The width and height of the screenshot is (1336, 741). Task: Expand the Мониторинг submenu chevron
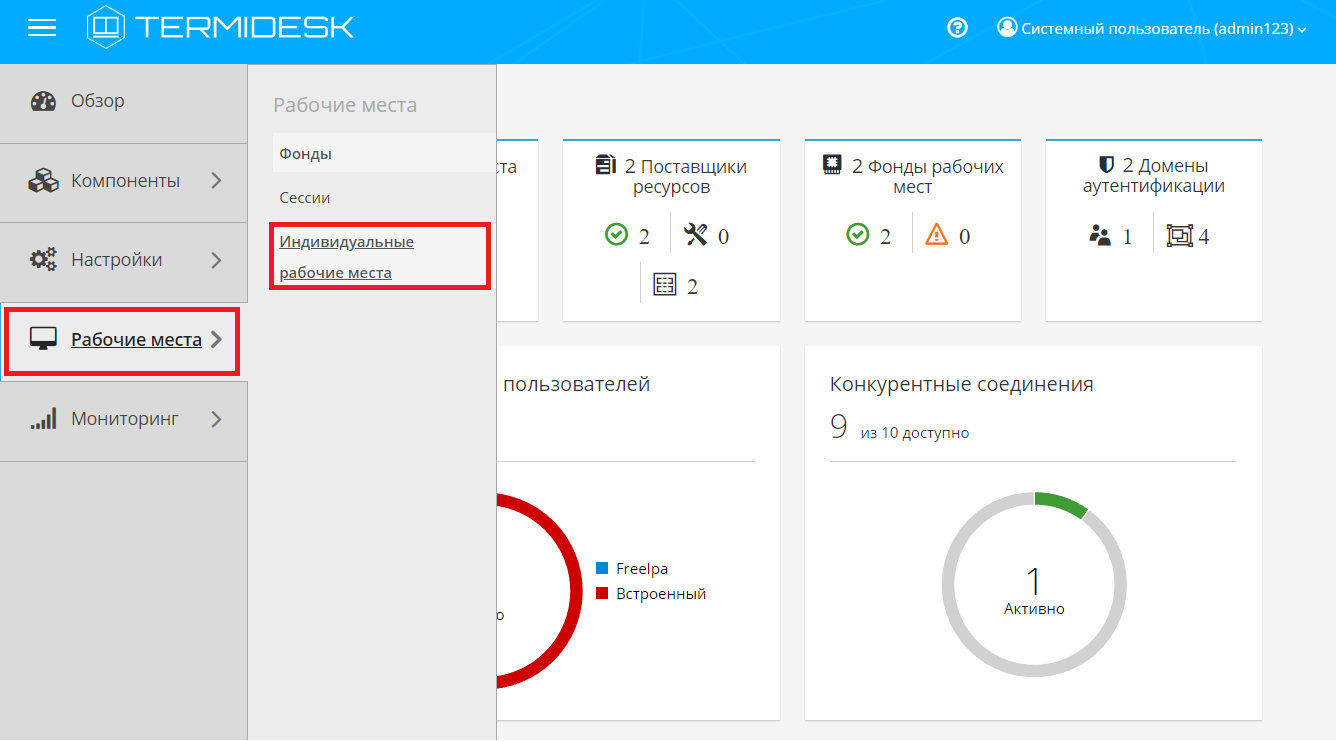coord(217,419)
